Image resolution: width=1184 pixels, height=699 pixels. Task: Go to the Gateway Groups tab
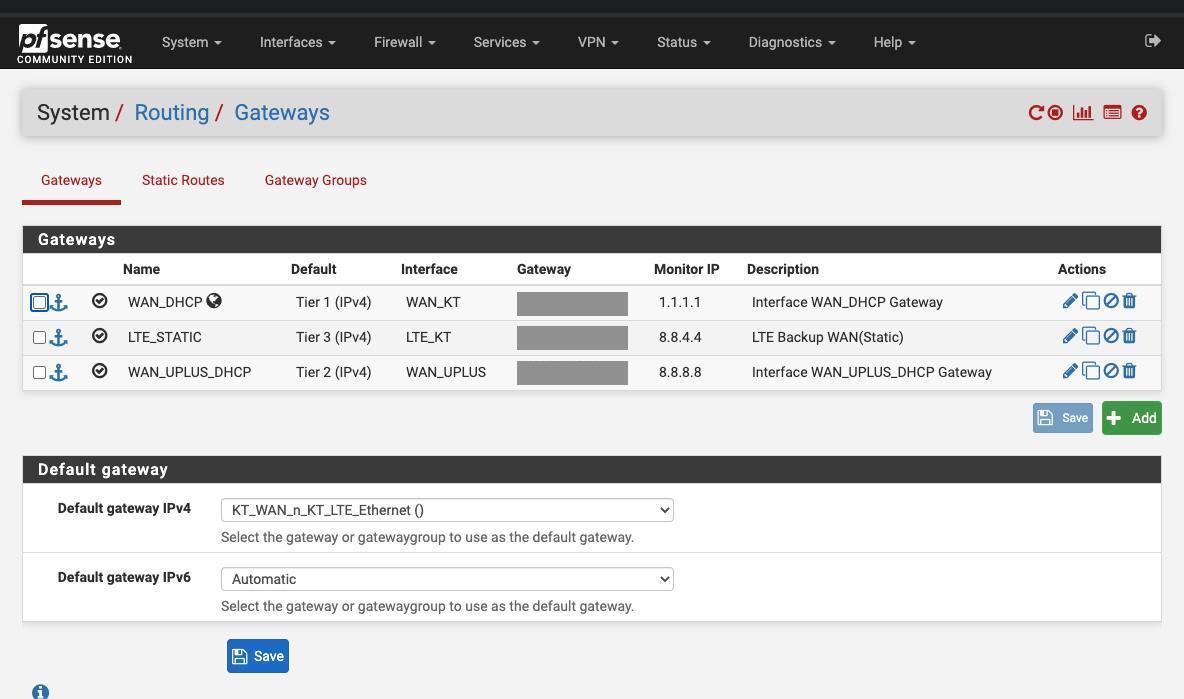coord(315,180)
